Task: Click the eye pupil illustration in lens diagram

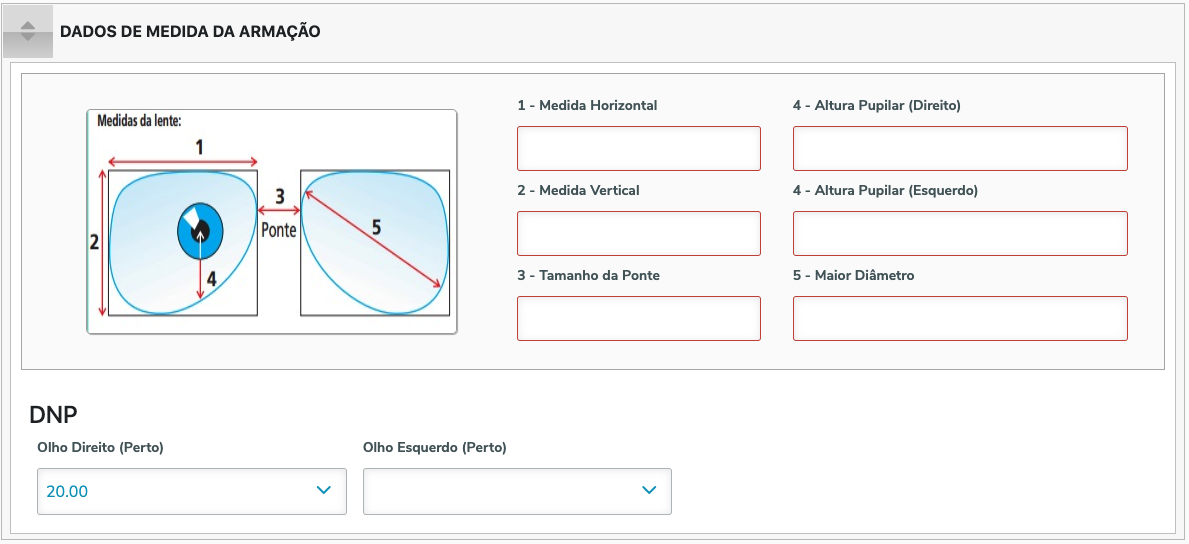Action: tap(200, 231)
